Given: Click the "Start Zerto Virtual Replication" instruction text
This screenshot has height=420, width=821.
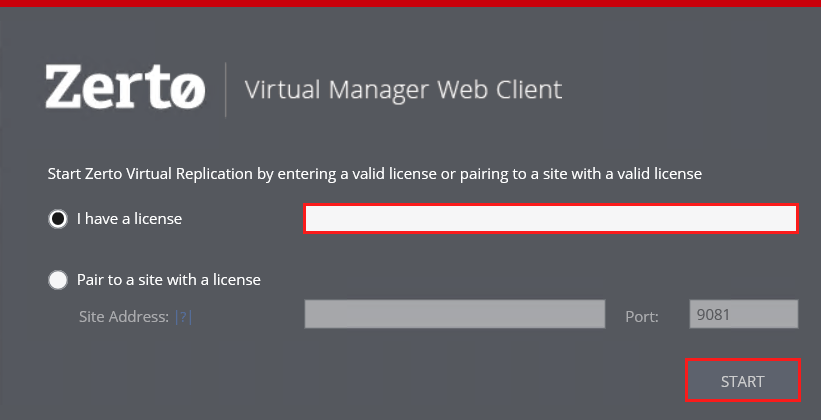Looking at the screenshot, I should click(150, 174).
